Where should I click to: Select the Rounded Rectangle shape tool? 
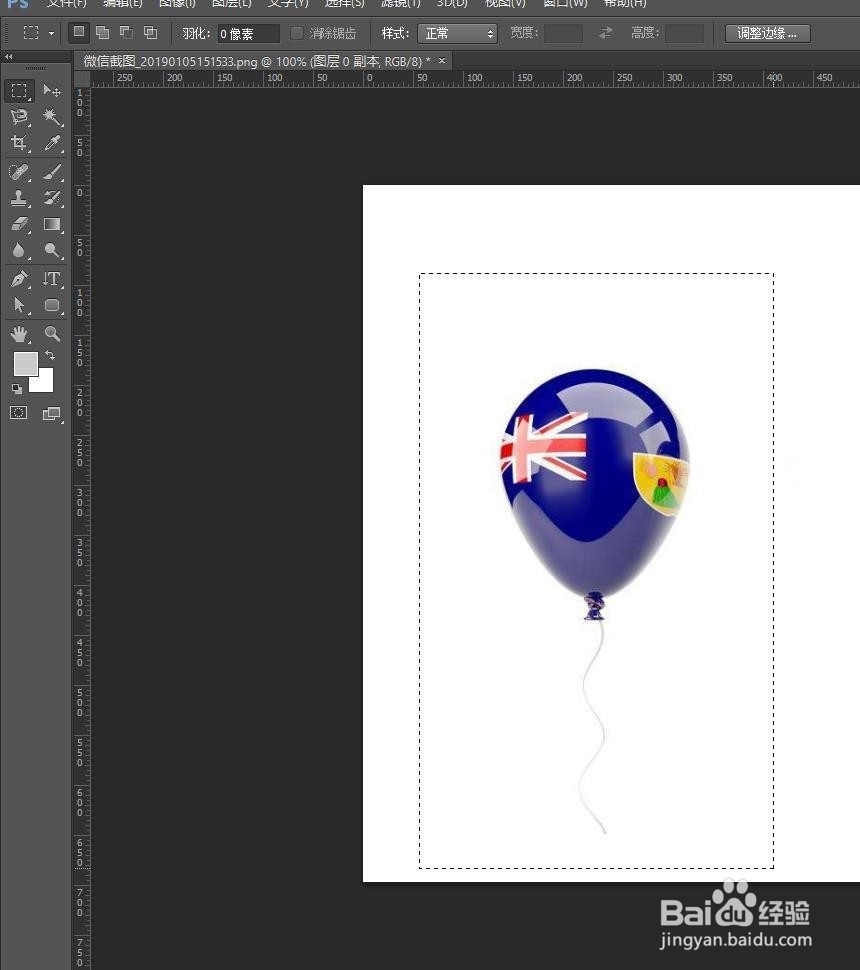[x=52, y=305]
